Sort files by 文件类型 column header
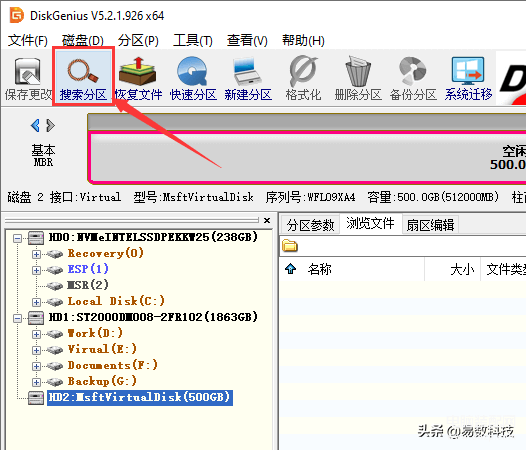Screen dimensions: 526x450 pos(506,269)
